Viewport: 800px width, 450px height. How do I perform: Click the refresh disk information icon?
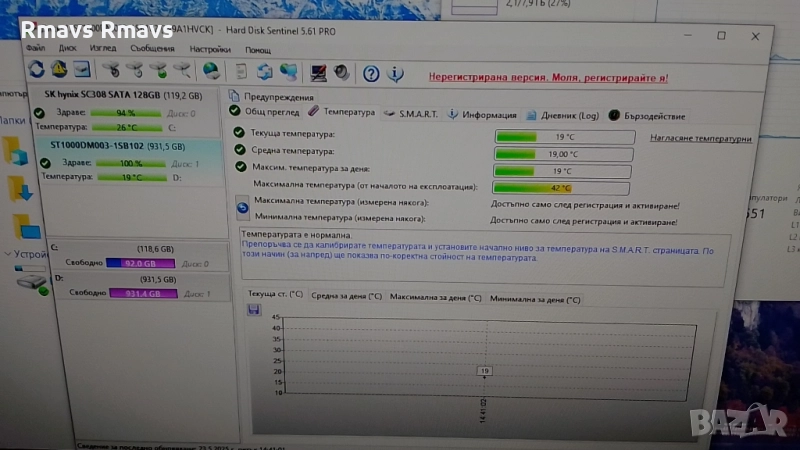[37, 71]
